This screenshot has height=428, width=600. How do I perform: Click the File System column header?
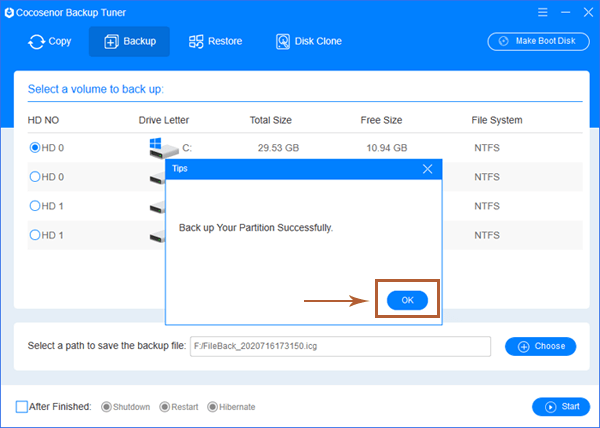click(x=497, y=120)
